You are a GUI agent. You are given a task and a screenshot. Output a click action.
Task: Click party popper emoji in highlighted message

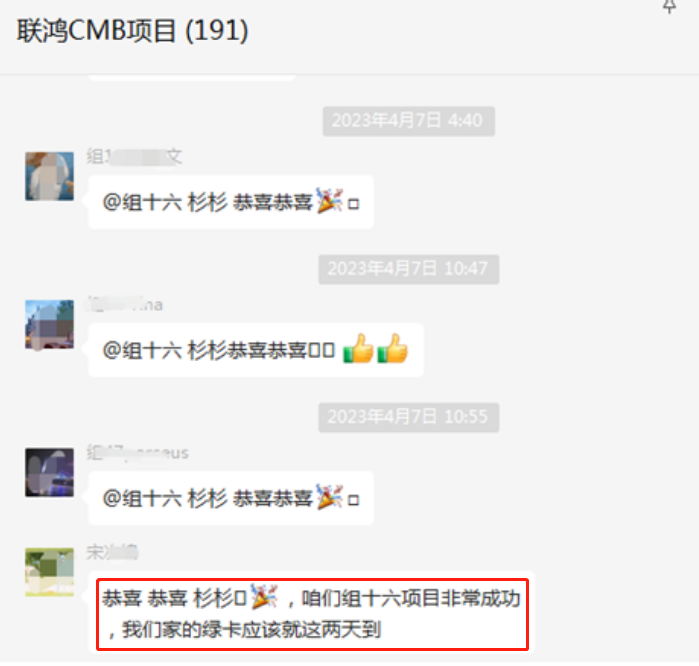(x=264, y=596)
